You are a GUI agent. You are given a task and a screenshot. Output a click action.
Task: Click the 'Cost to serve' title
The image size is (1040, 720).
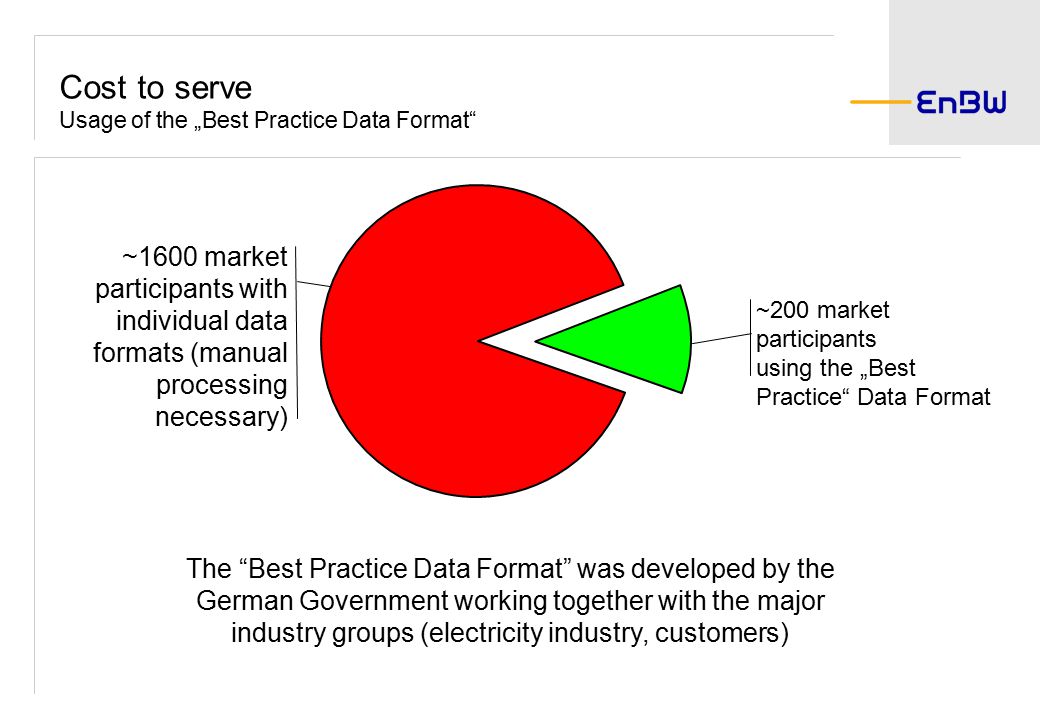coord(156,88)
